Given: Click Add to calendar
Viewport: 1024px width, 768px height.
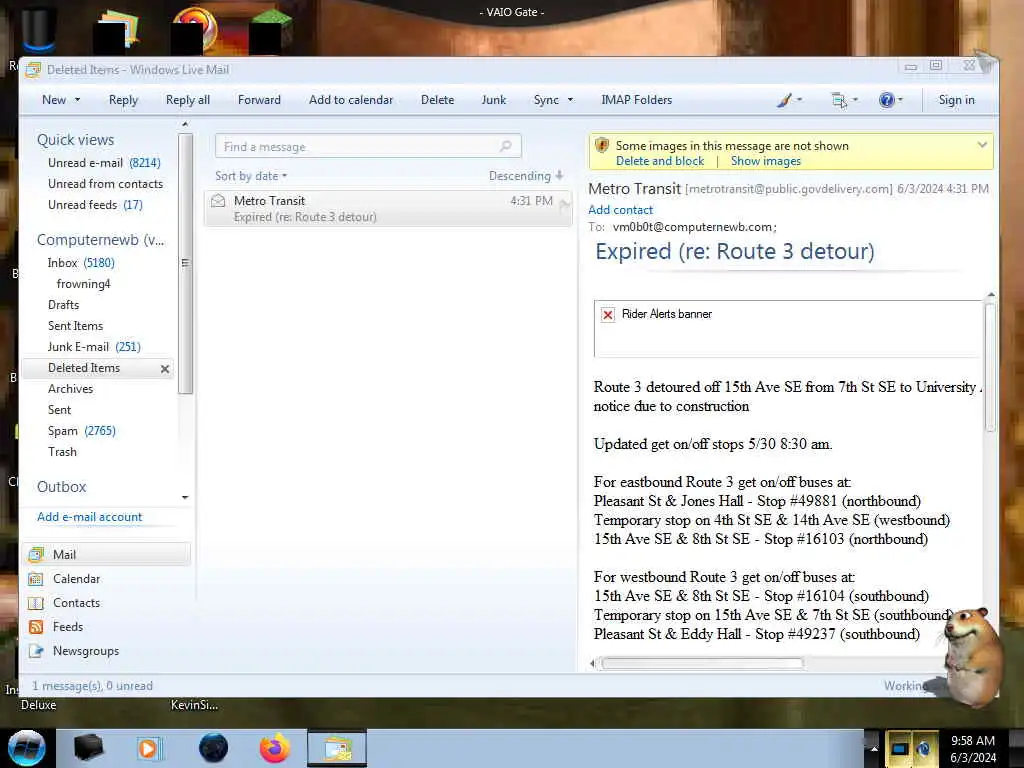Looking at the screenshot, I should pos(351,100).
